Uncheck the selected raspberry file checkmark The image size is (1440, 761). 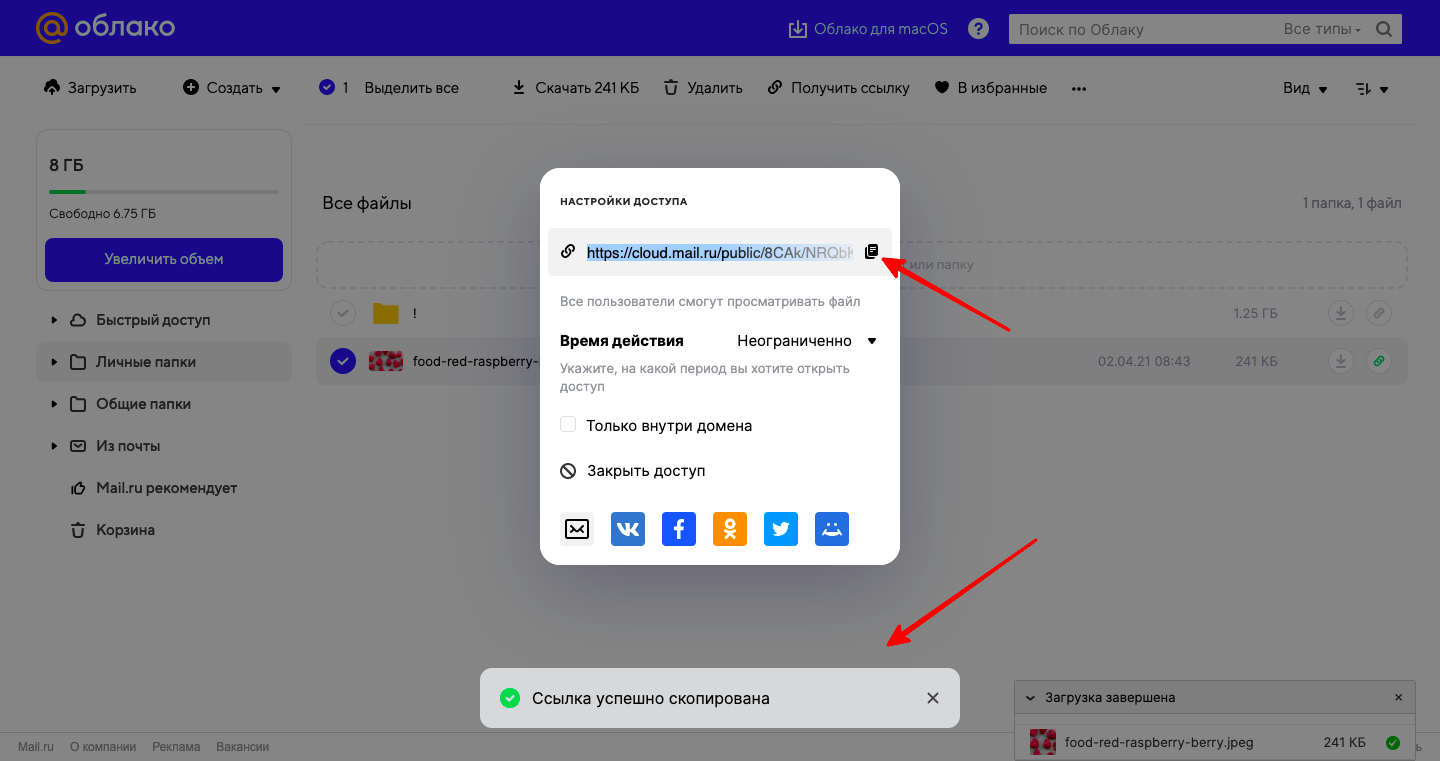click(x=343, y=361)
